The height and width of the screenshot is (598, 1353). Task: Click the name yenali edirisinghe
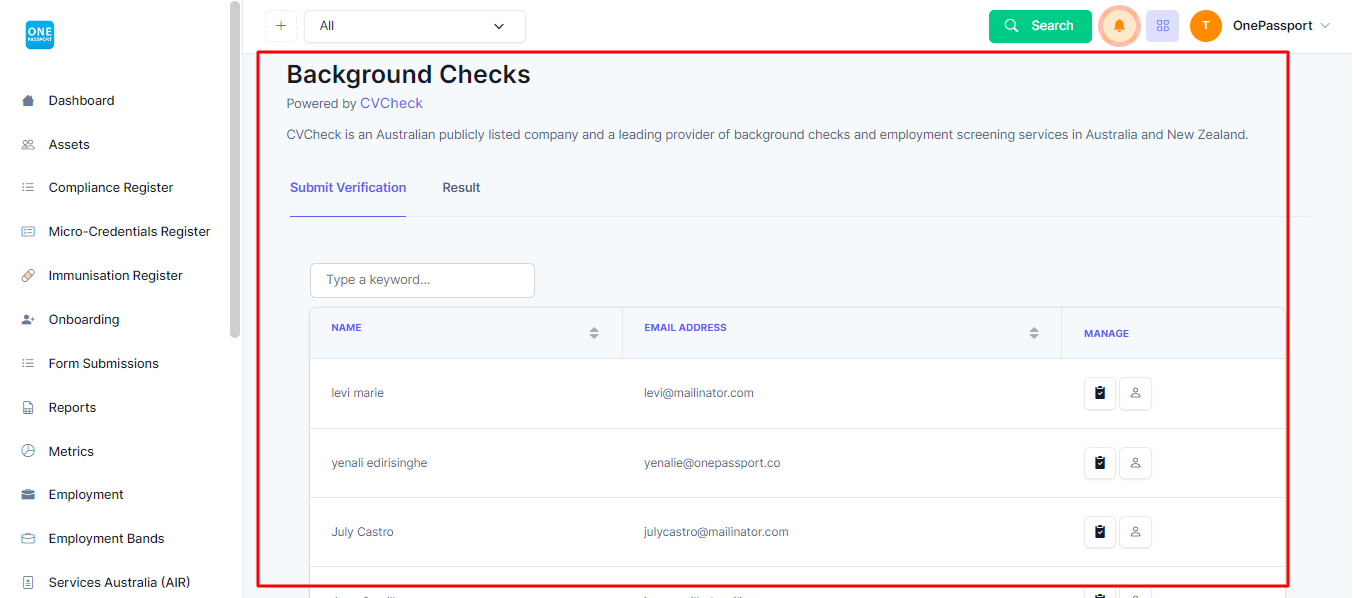tap(379, 463)
